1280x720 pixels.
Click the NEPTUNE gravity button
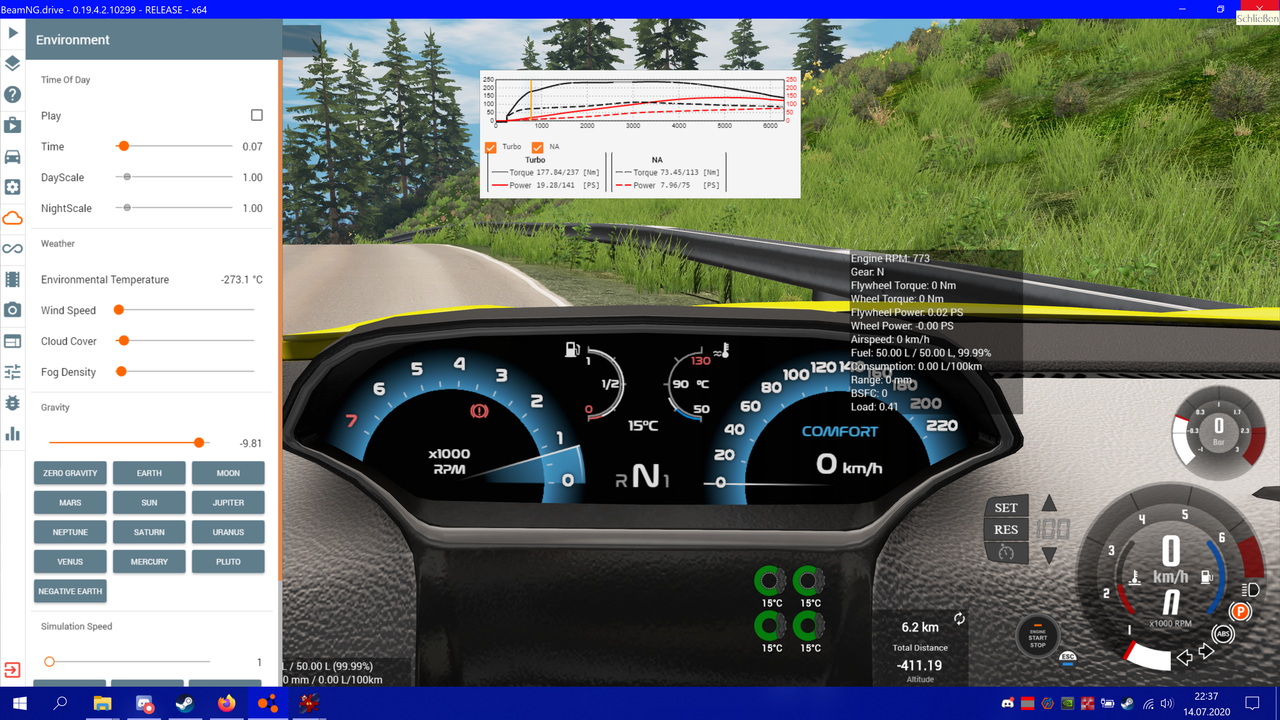tap(70, 532)
